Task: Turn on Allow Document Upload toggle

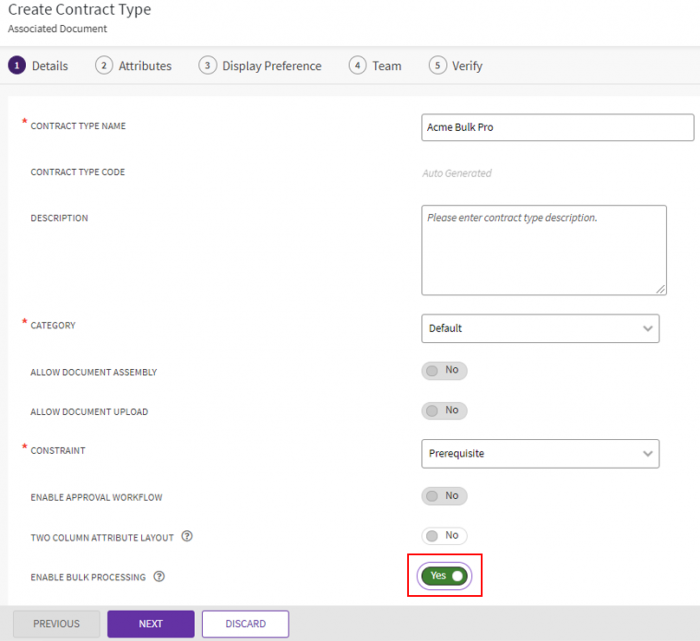Action: tap(444, 411)
